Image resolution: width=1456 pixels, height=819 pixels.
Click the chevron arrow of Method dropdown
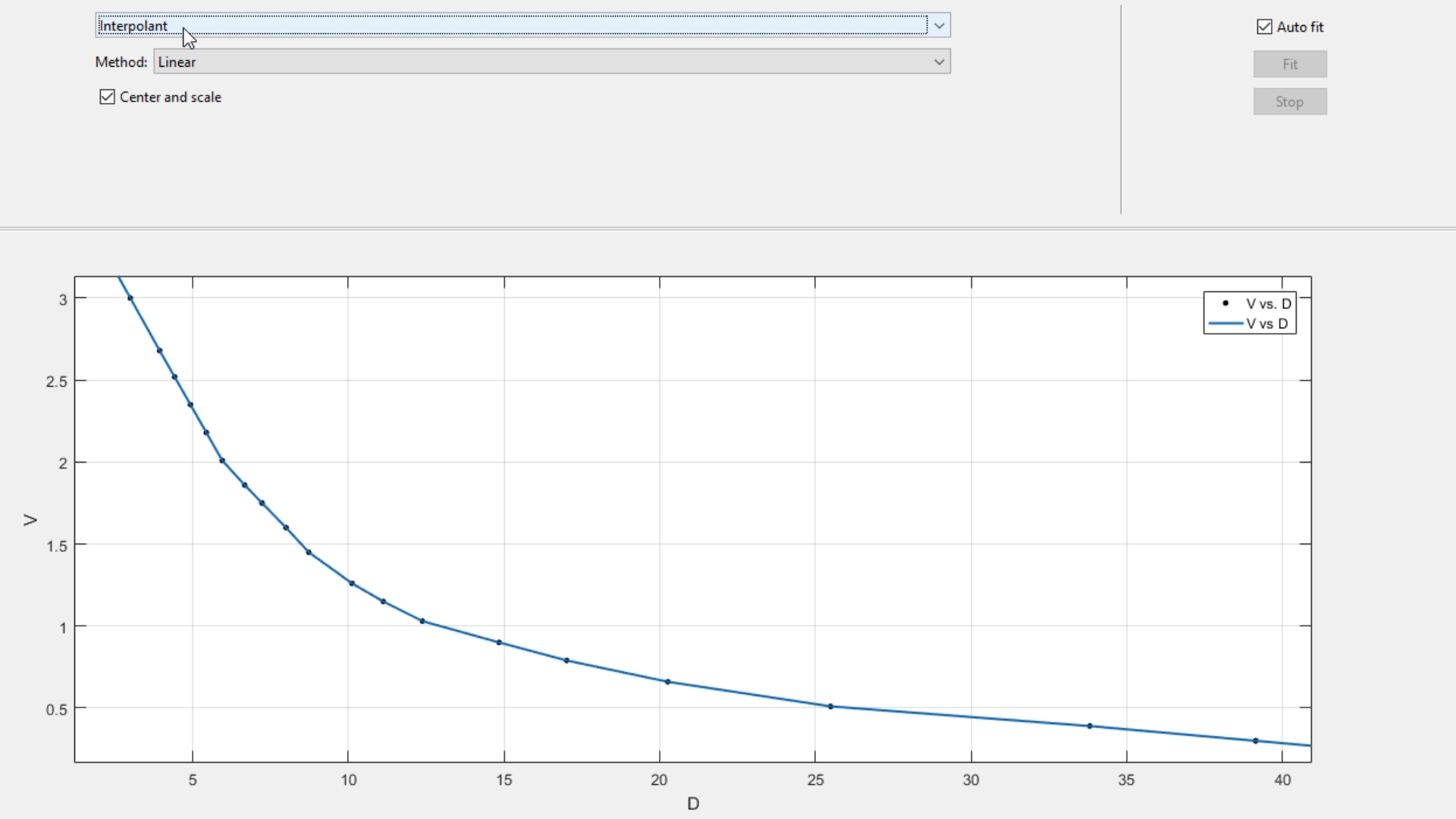pyautogui.click(x=939, y=62)
